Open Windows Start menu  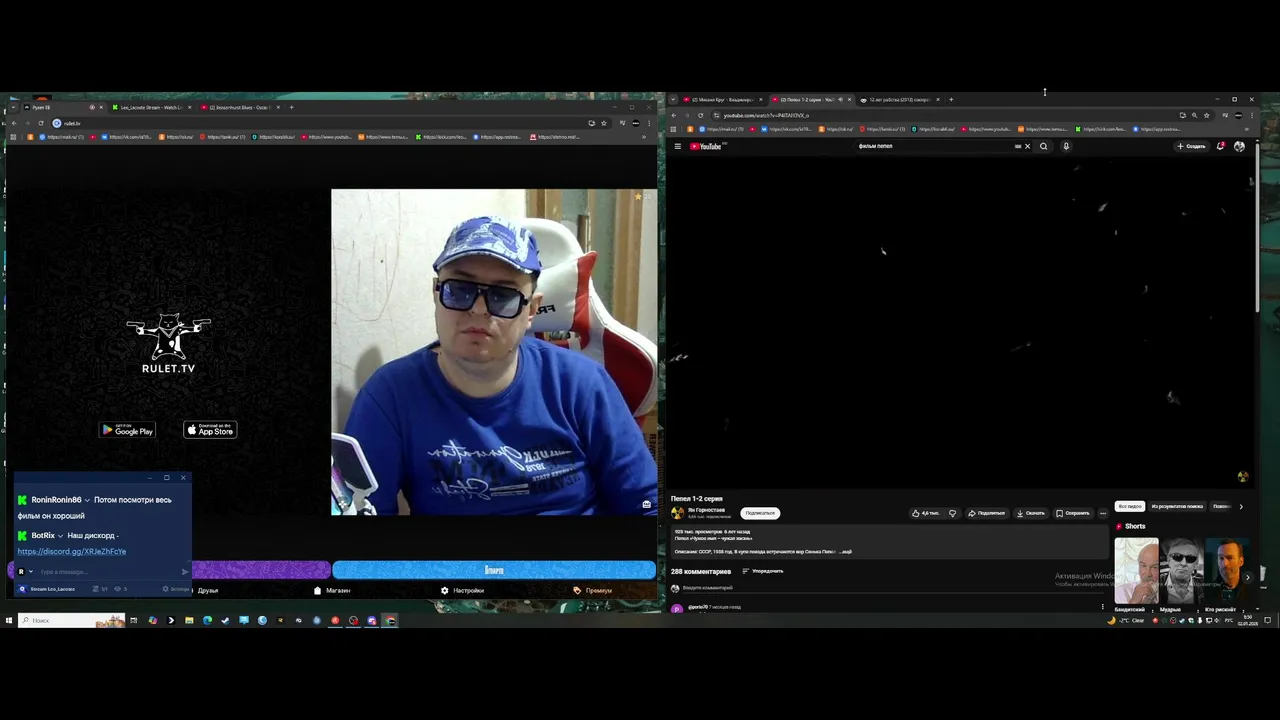click(9, 620)
